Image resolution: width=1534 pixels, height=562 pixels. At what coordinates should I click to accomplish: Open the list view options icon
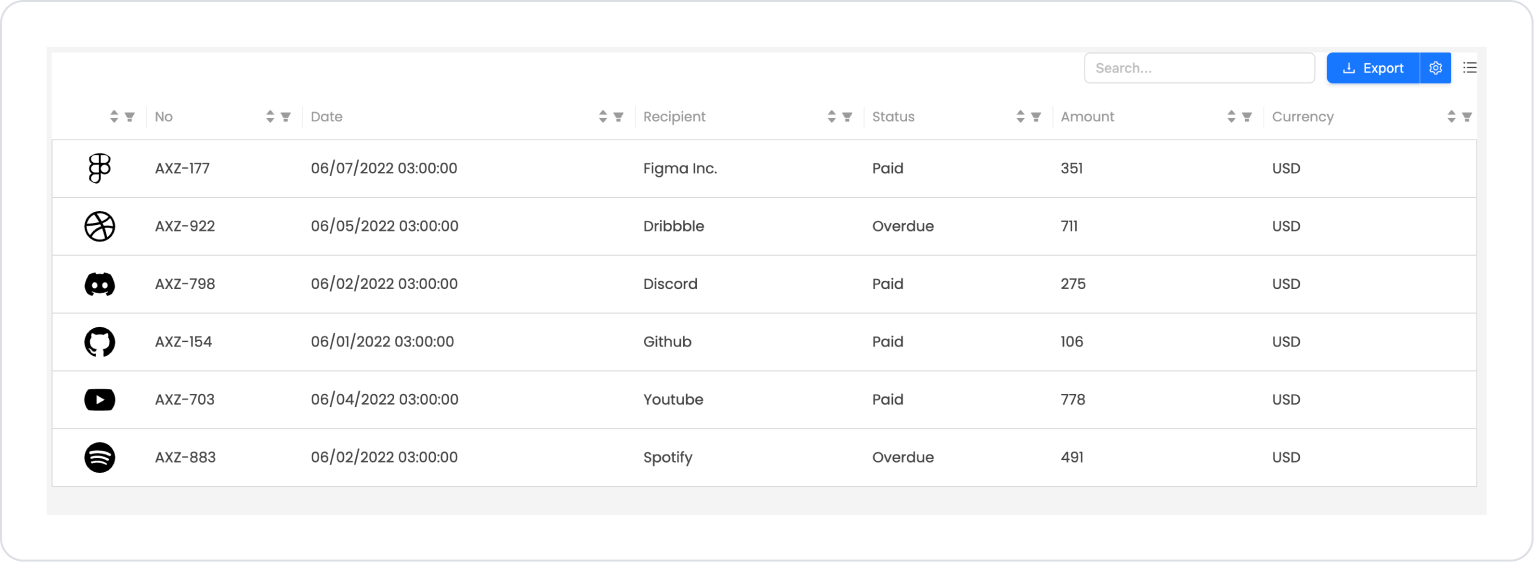click(1469, 68)
